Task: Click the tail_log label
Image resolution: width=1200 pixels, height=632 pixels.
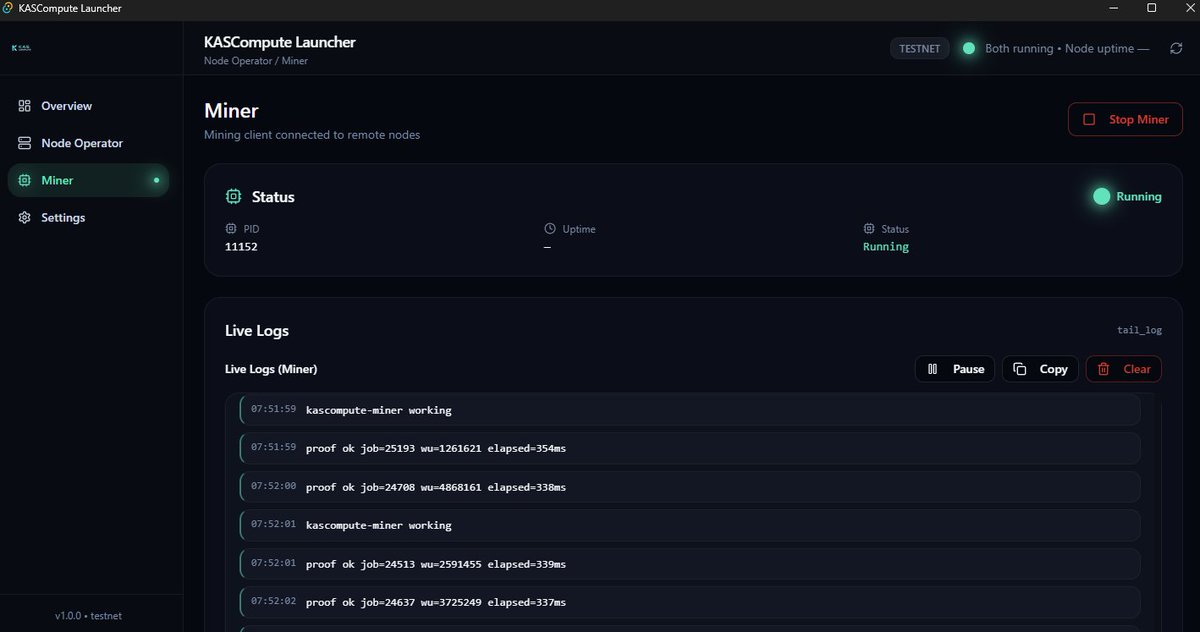Action: coord(1139,330)
